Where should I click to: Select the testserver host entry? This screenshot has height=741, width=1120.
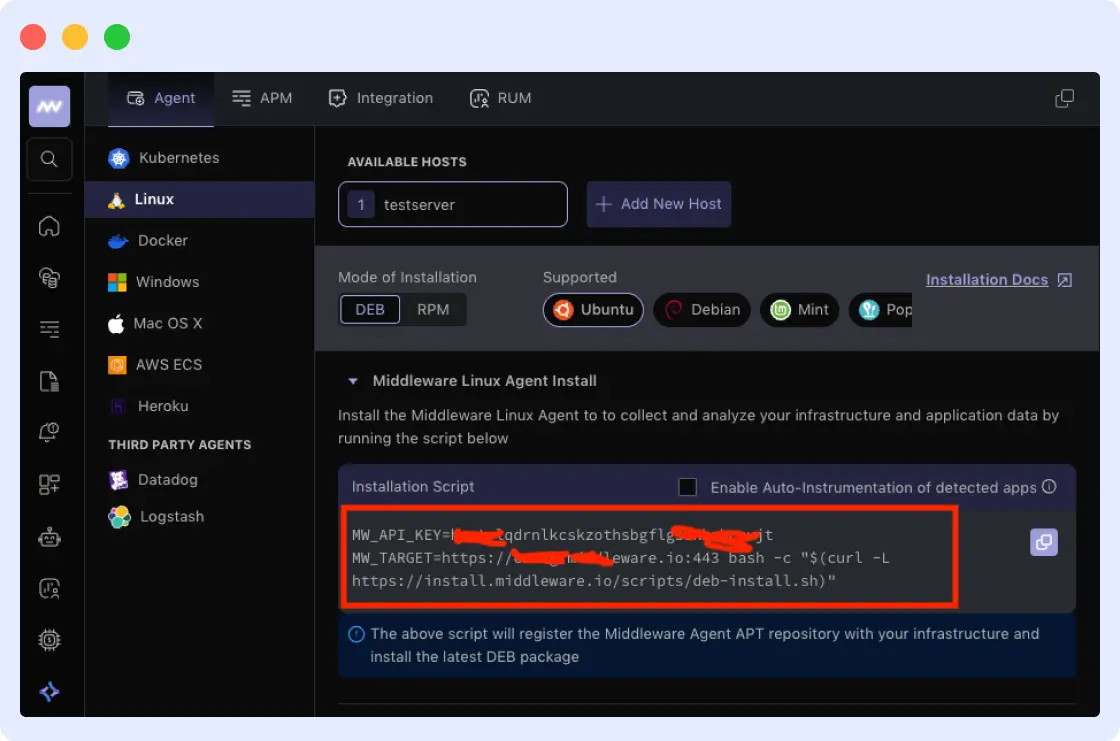click(452, 204)
